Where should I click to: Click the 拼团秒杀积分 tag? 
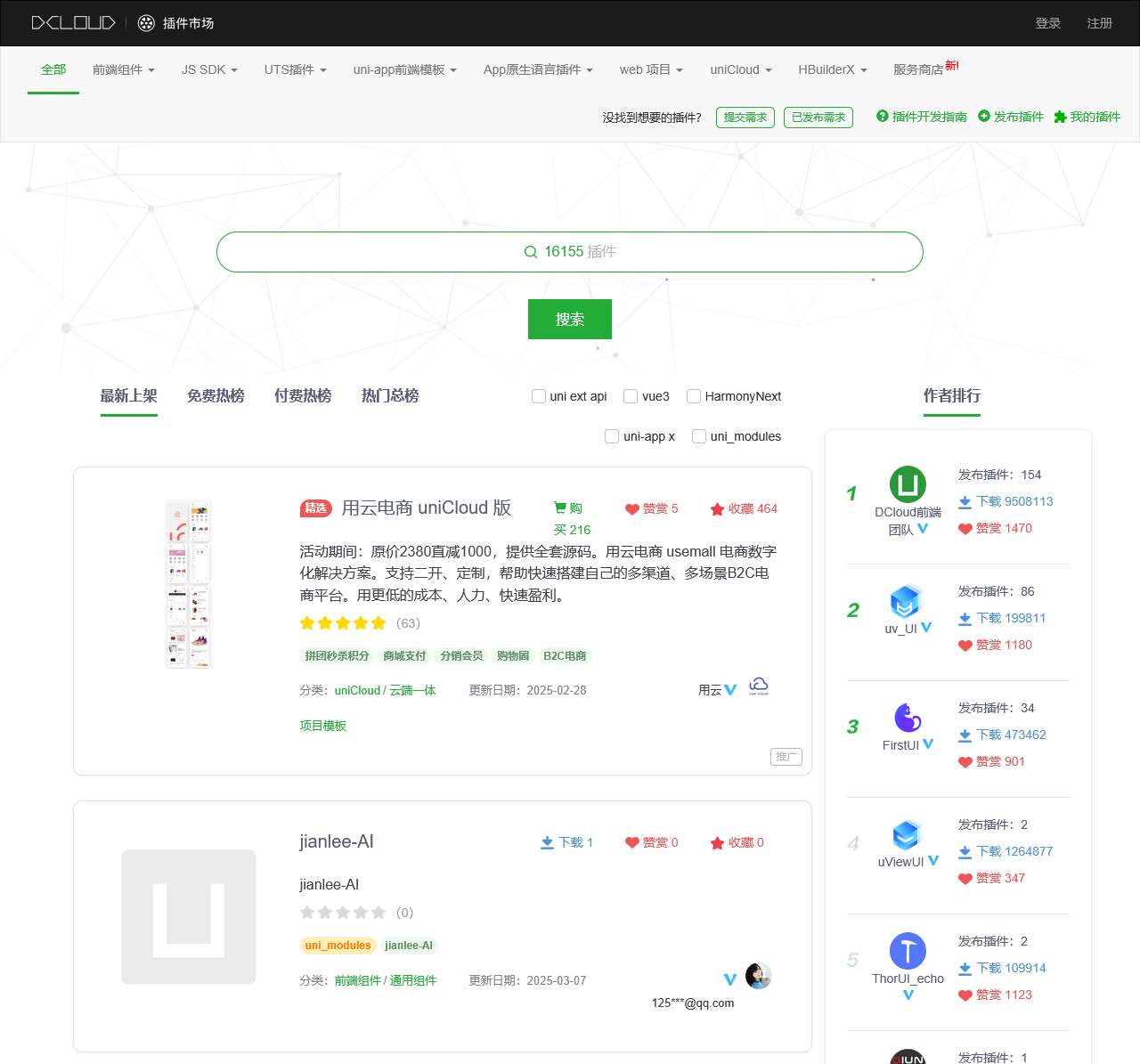click(338, 656)
